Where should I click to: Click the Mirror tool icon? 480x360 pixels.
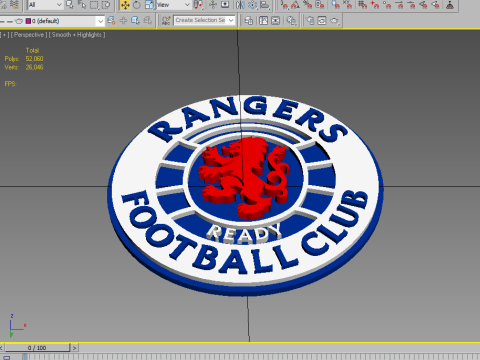(240, 5)
